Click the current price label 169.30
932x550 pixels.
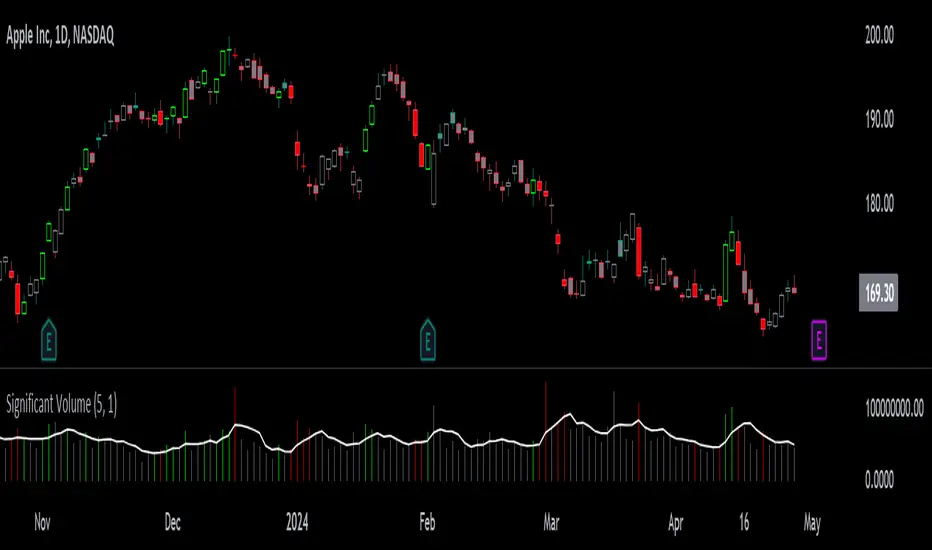[879, 293]
